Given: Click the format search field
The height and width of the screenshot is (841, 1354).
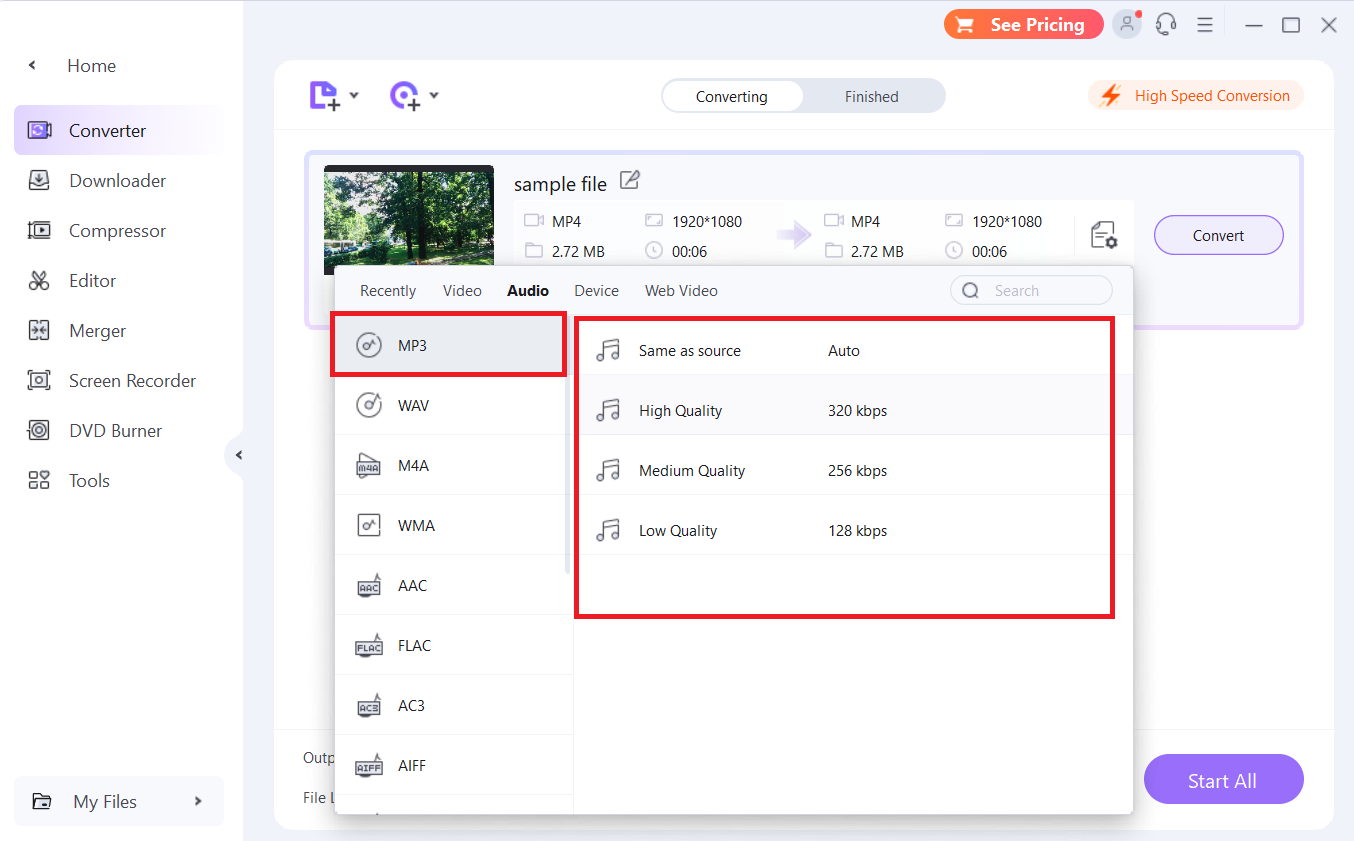Looking at the screenshot, I should coord(1040,290).
